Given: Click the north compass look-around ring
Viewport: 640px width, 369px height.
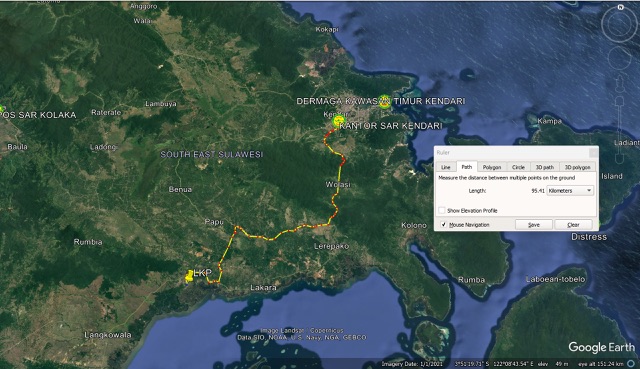Looking at the screenshot, I should point(619,24).
